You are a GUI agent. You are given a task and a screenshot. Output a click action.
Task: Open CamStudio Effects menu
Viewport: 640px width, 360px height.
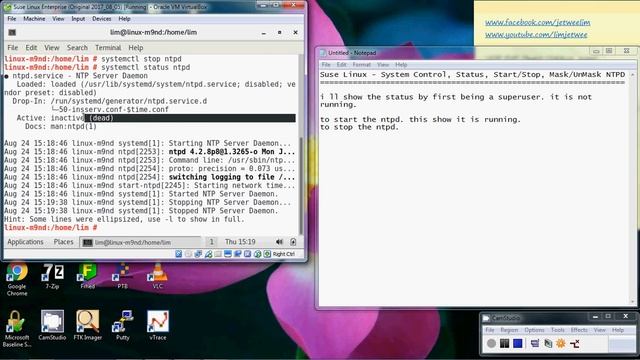coord(579,330)
